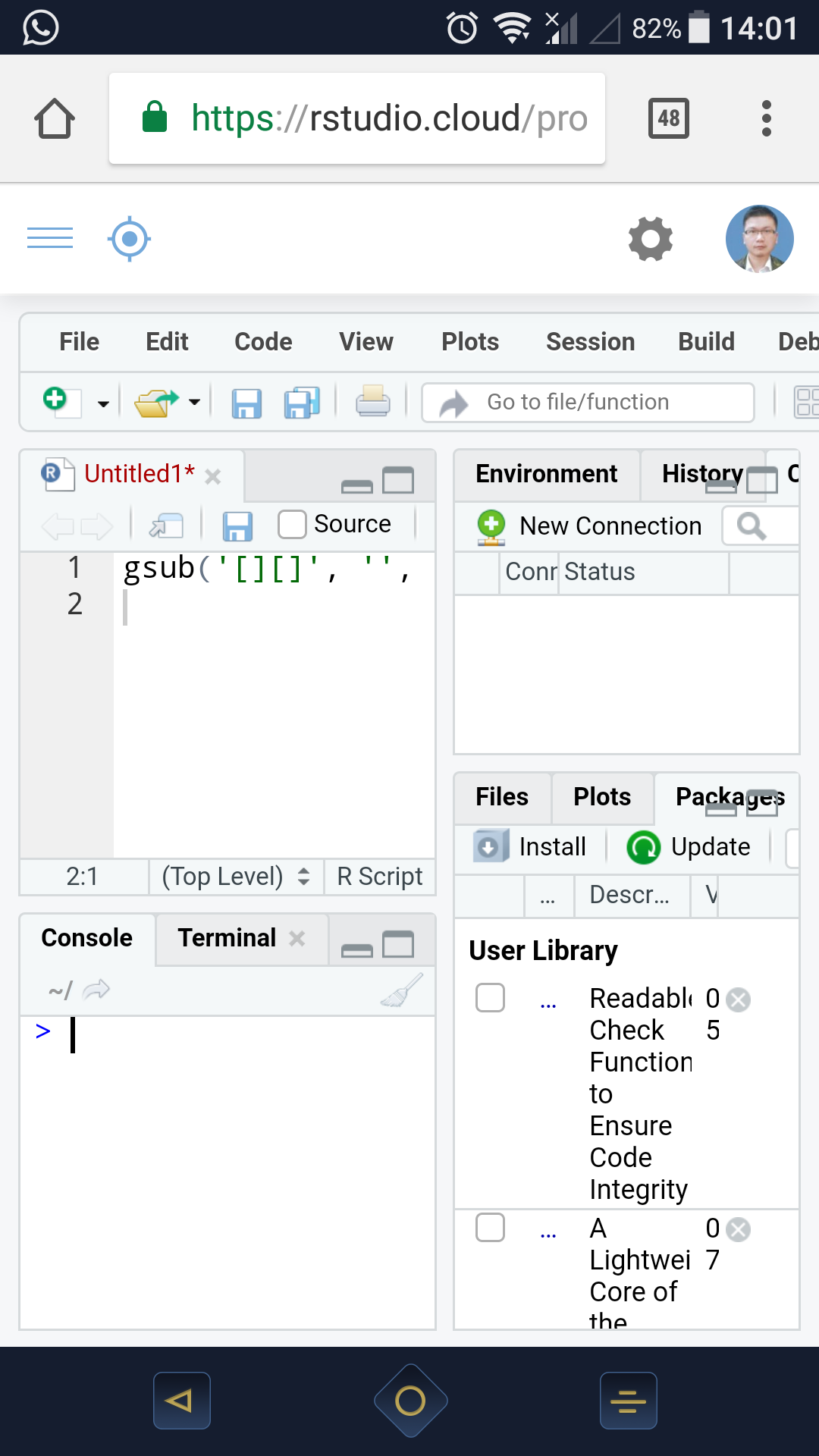
Task: Save the current document from main toolbar
Action: coord(246,403)
